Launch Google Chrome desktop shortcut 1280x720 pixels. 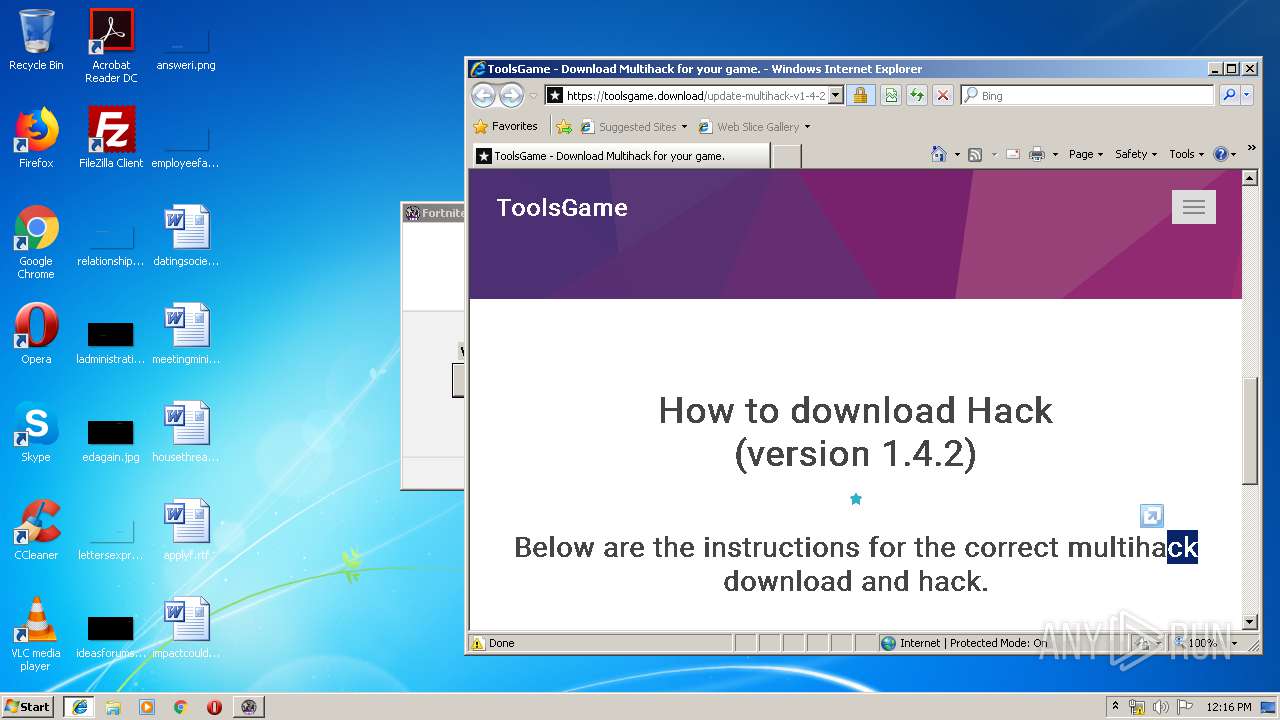pyautogui.click(x=36, y=242)
